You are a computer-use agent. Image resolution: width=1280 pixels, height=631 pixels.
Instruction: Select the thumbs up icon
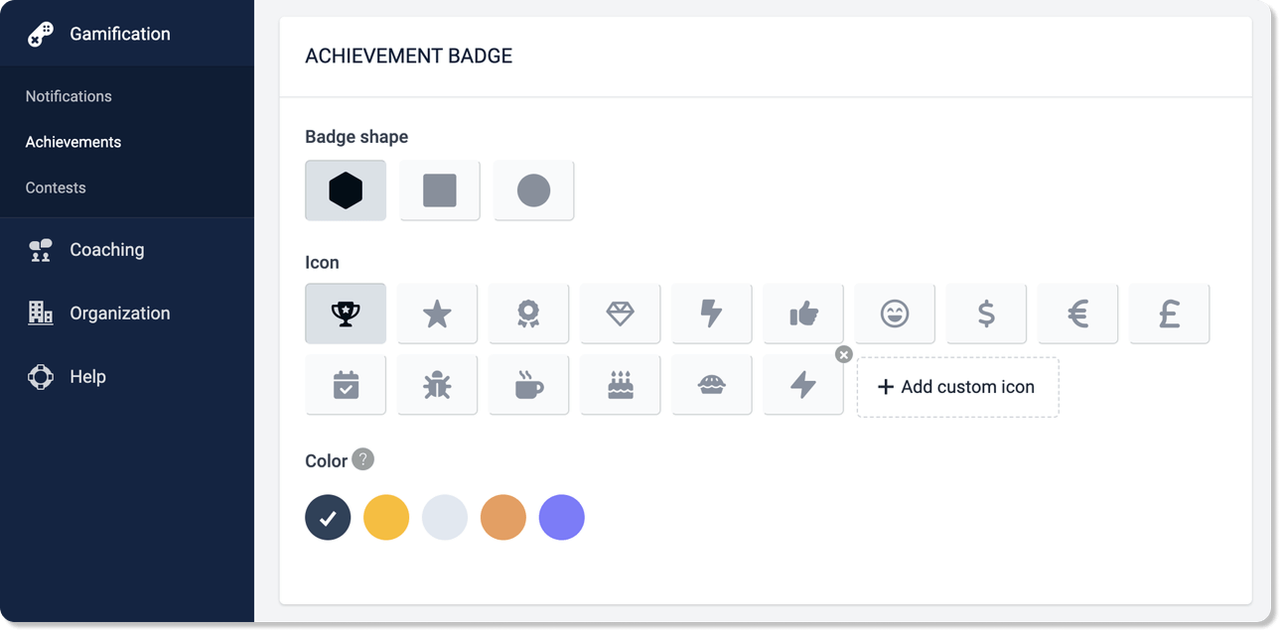point(803,314)
